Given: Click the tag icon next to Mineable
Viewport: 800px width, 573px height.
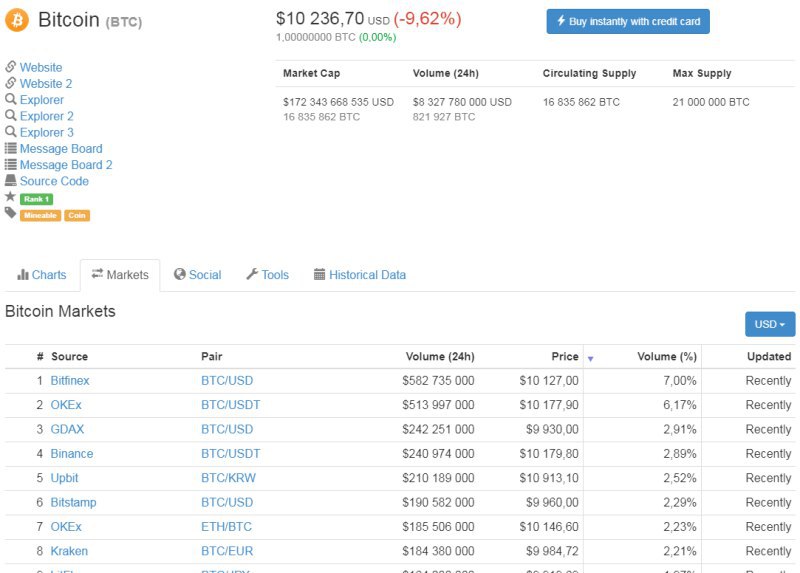Looking at the screenshot, I should pyautogui.click(x=11, y=213).
